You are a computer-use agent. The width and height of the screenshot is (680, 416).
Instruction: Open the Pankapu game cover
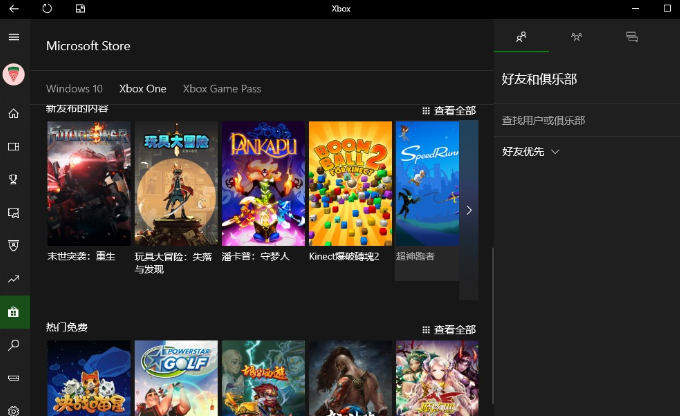pos(263,183)
